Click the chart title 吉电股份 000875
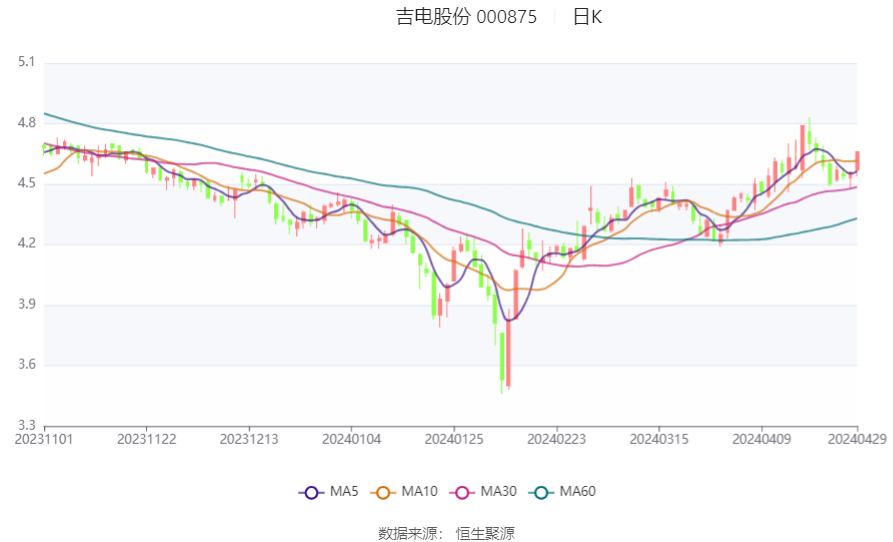Image resolution: width=893 pixels, height=542 pixels. [466, 17]
